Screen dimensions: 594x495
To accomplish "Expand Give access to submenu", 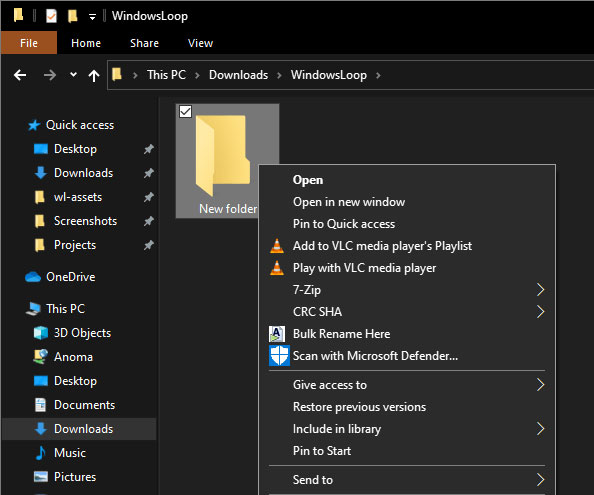I will [x=407, y=385].
